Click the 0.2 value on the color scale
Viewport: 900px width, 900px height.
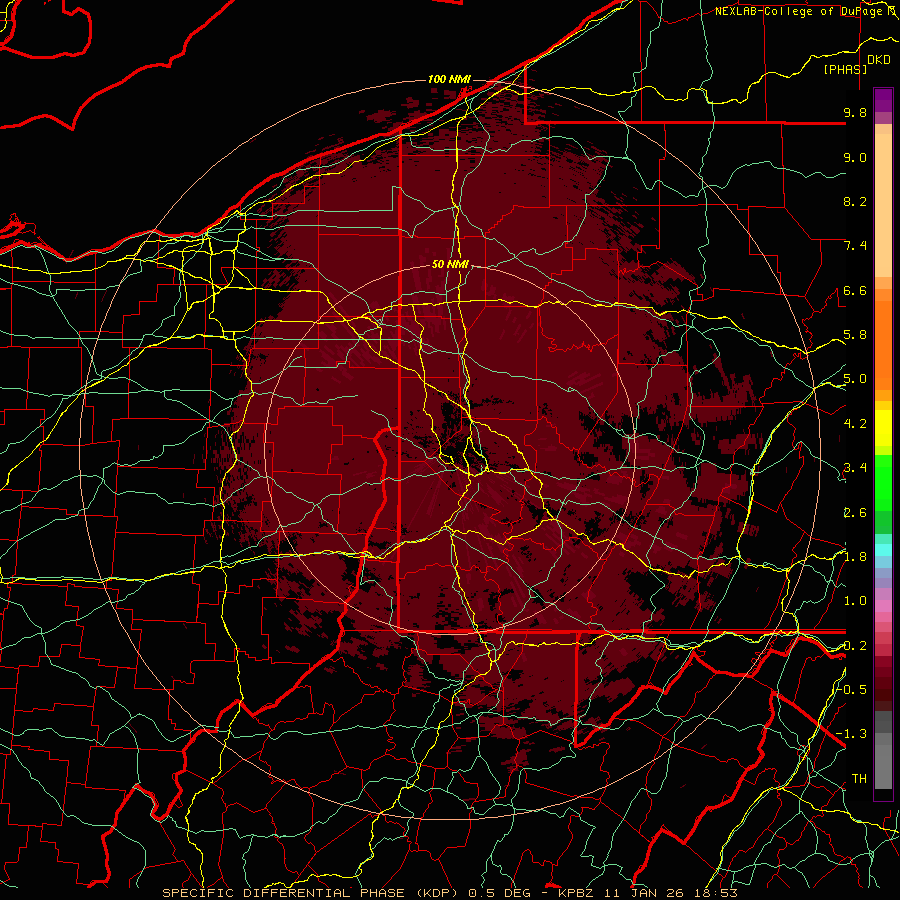tap(855, 646)
